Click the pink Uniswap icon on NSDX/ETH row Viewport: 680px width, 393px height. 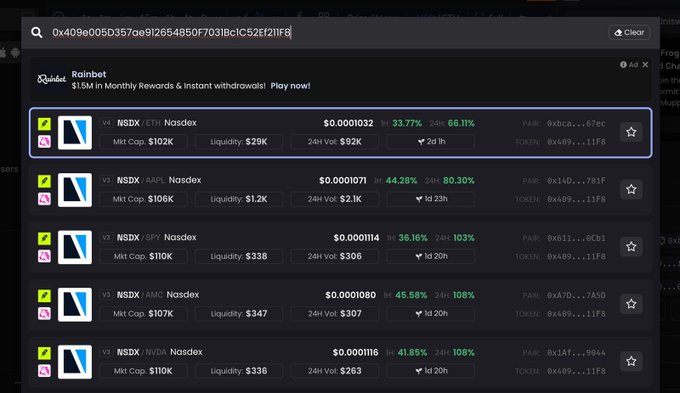[x=44, y=141]
